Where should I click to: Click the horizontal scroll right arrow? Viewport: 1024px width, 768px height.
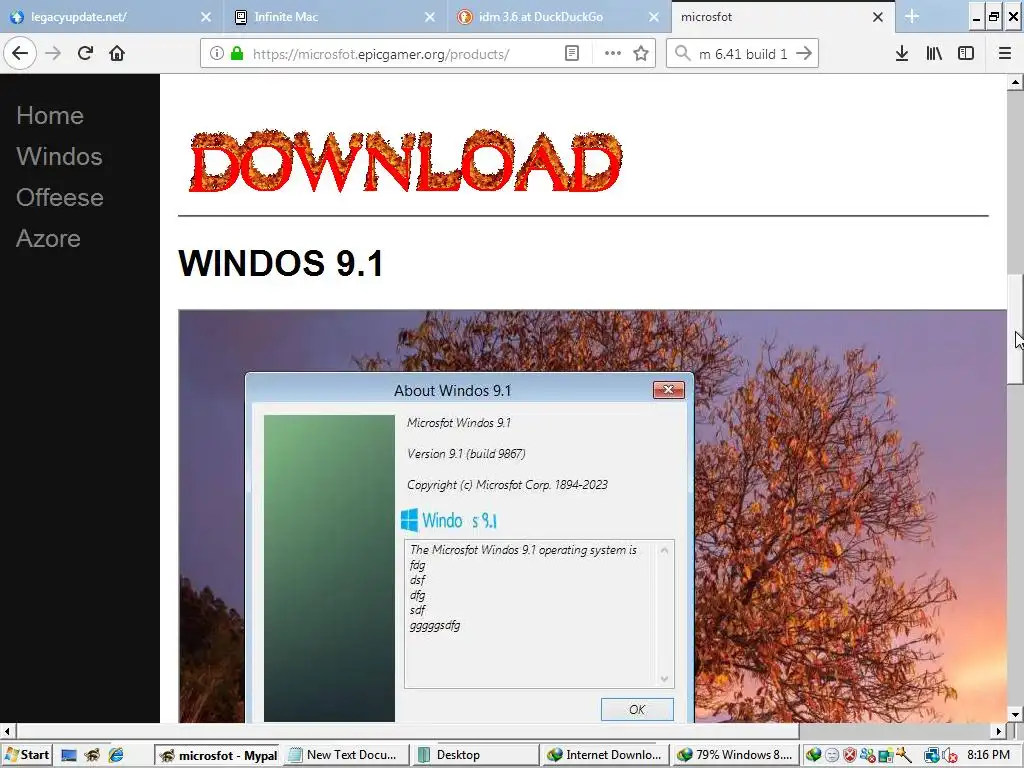pos(999,731)
